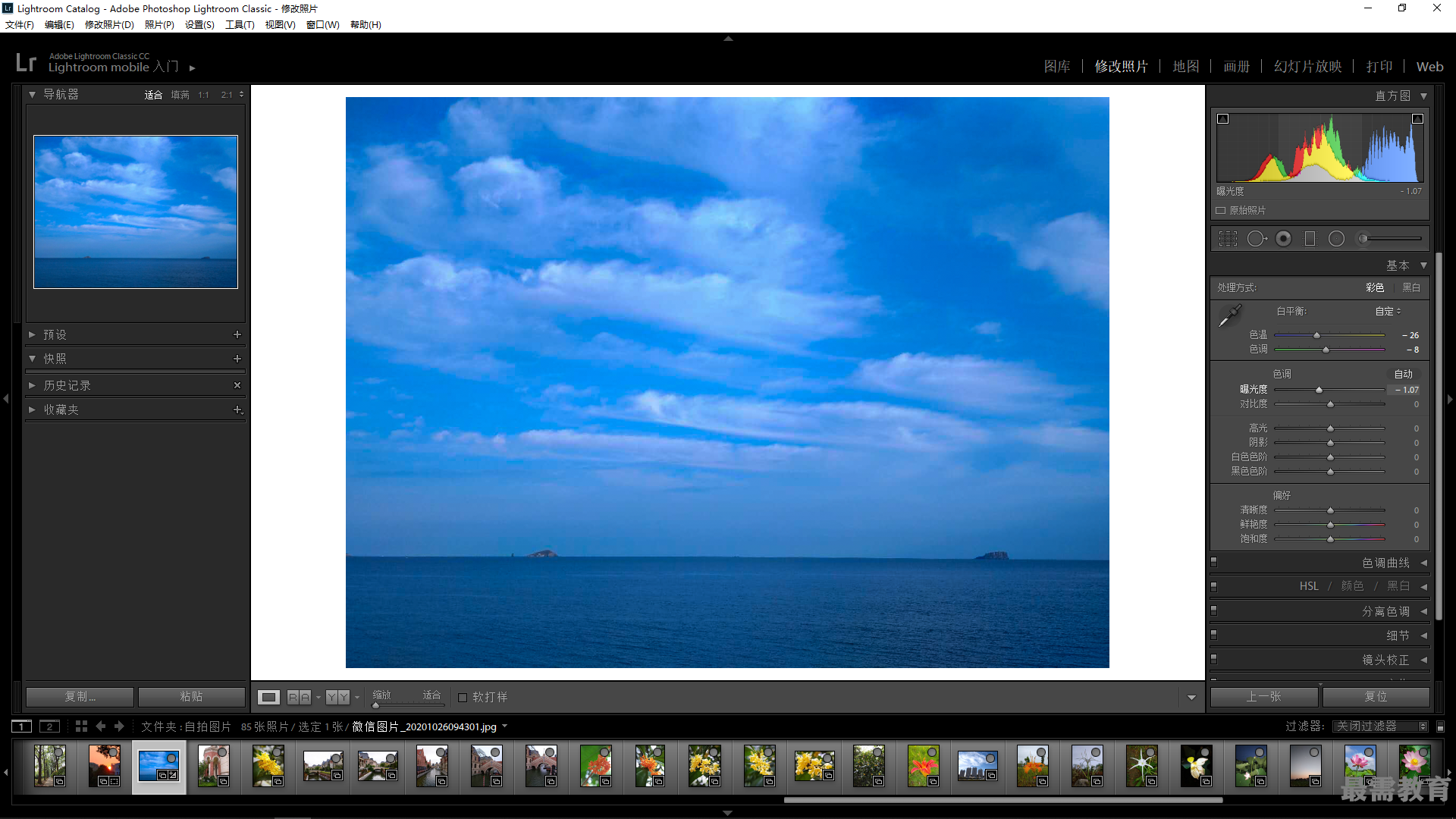The width and height of the screenshot is (1456, 819).
Task: Select the Spot Removal tool icon
Action: (1257, 239)
